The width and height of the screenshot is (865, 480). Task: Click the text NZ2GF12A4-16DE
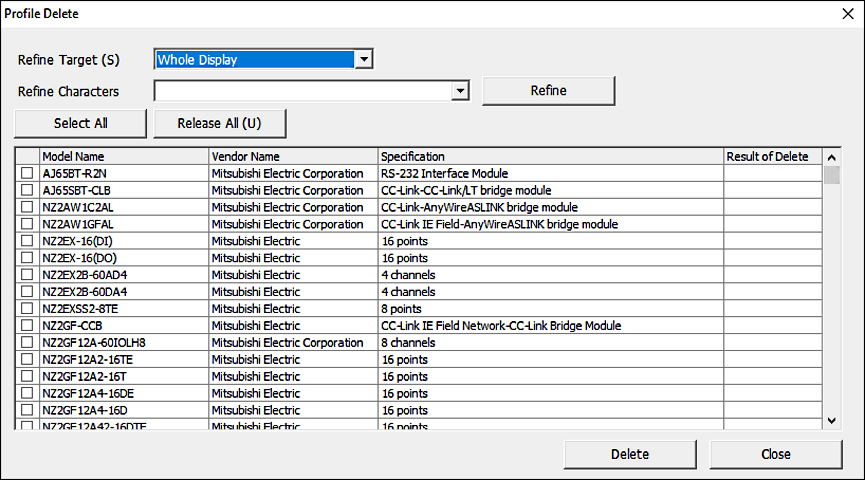point(88,393)
